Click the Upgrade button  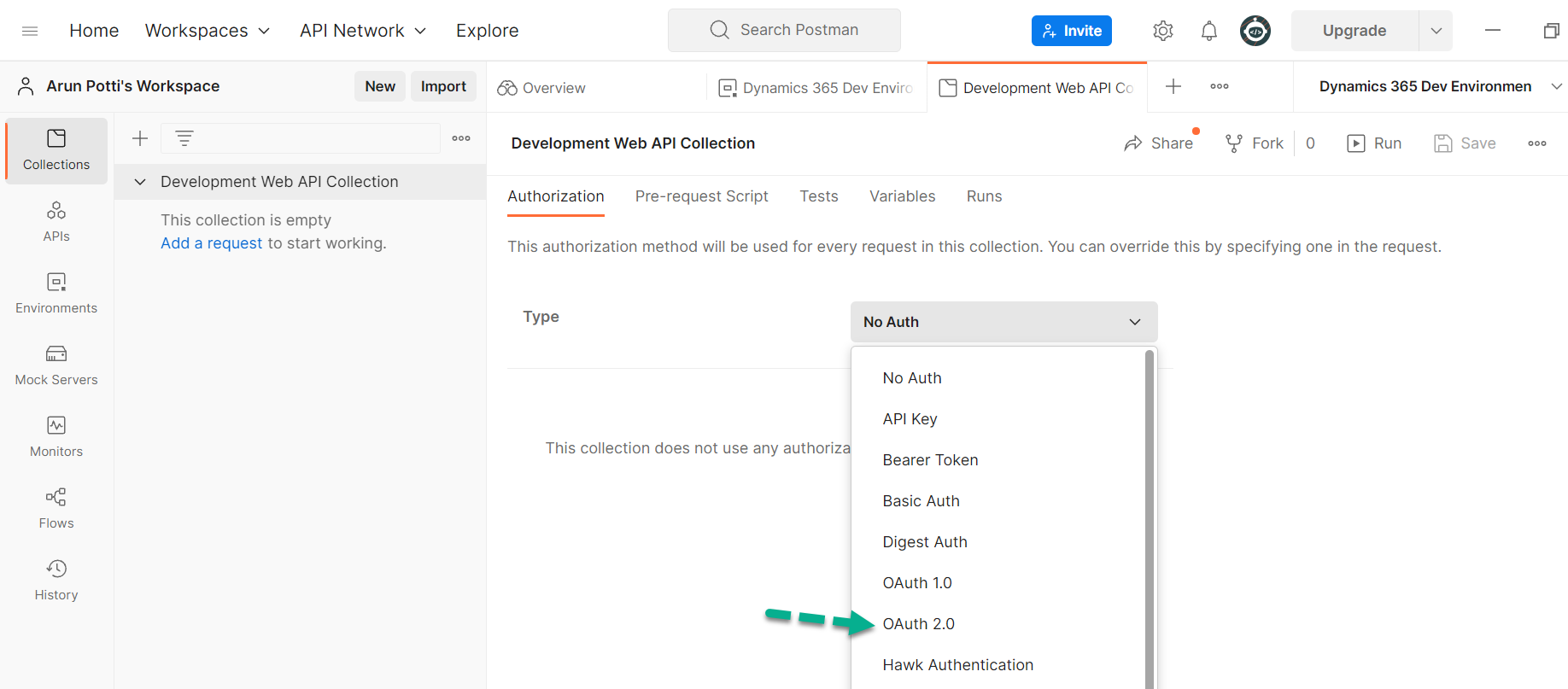(1354, 31)
